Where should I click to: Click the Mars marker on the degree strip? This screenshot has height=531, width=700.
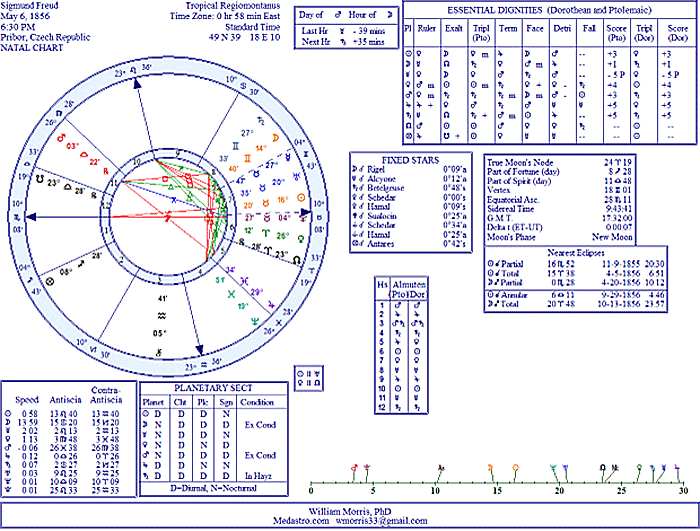[354, 468]
